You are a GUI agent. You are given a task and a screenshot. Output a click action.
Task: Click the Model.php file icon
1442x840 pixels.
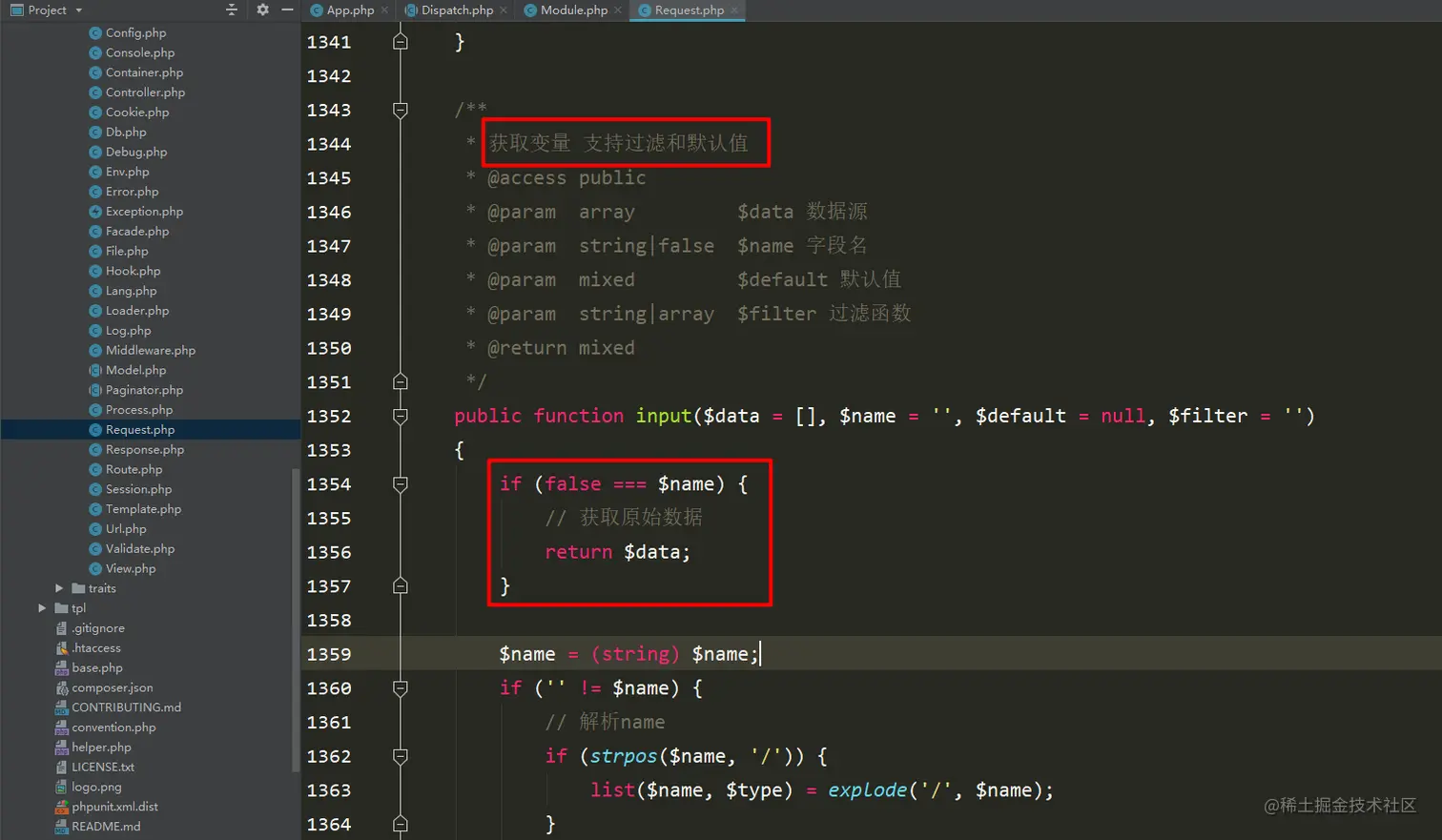tap(95, 370)
